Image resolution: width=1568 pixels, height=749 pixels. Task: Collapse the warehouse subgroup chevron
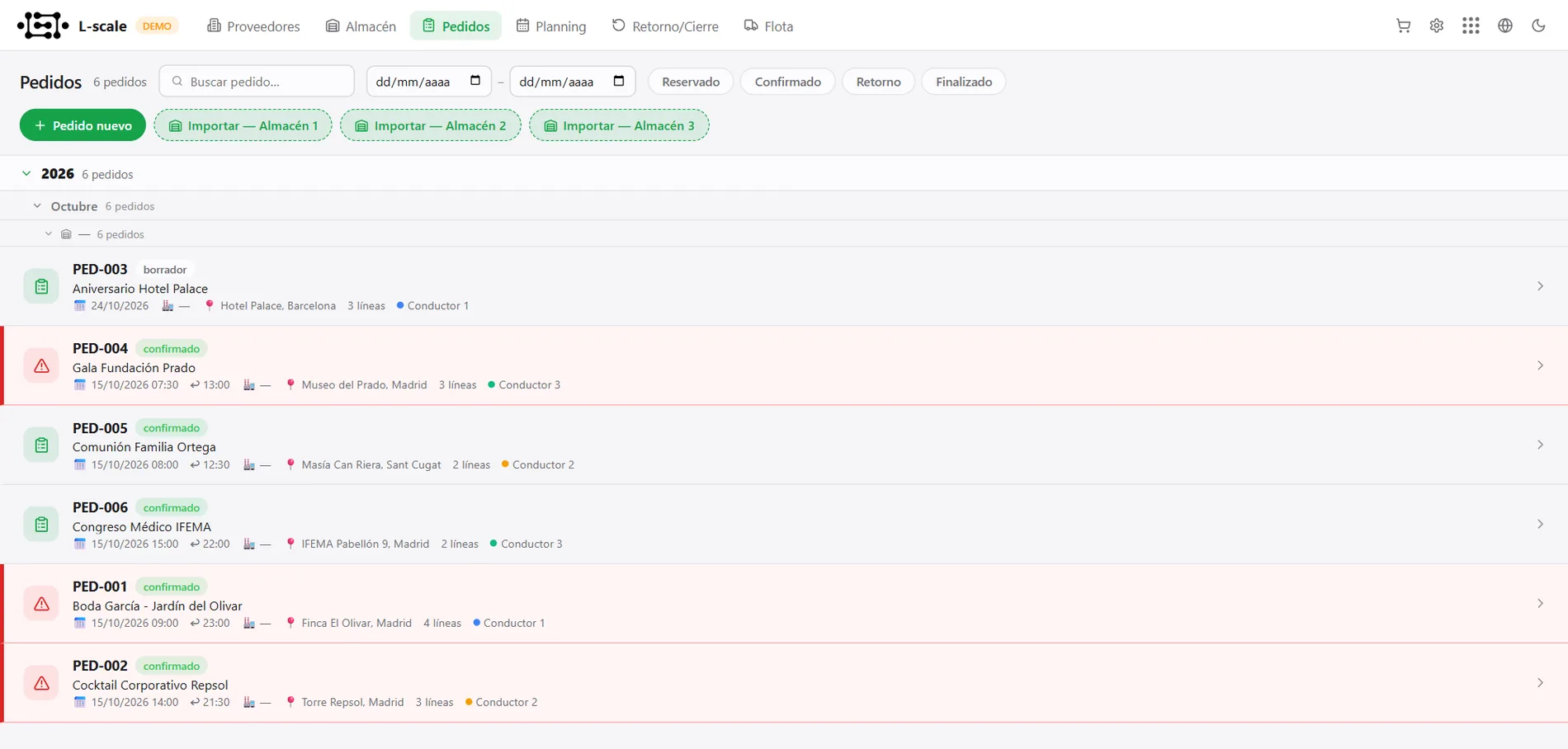click(x=49, y=234)
